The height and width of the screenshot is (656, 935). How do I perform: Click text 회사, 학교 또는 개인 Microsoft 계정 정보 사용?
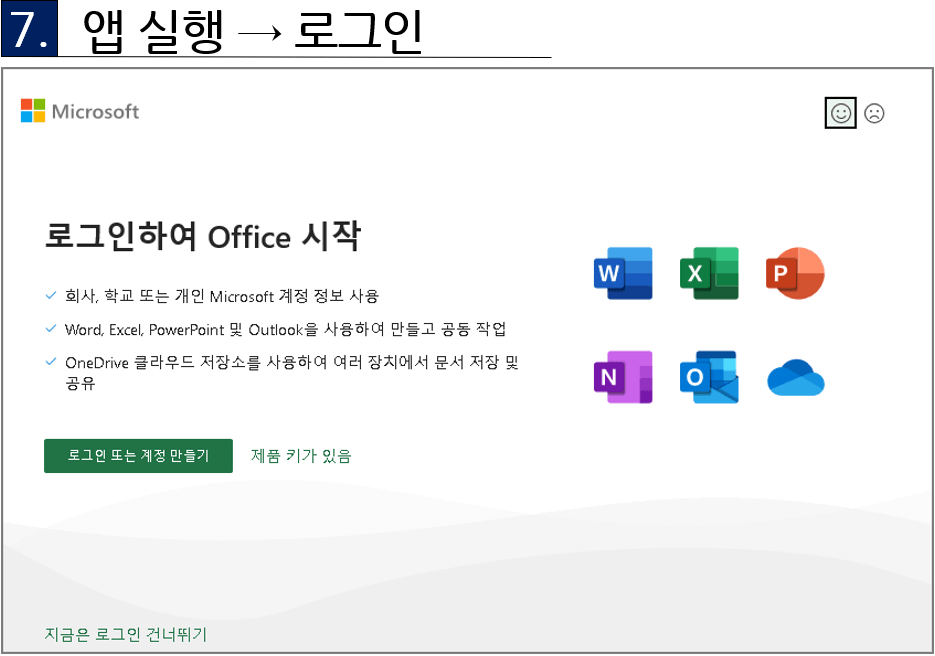coord(222,296)
